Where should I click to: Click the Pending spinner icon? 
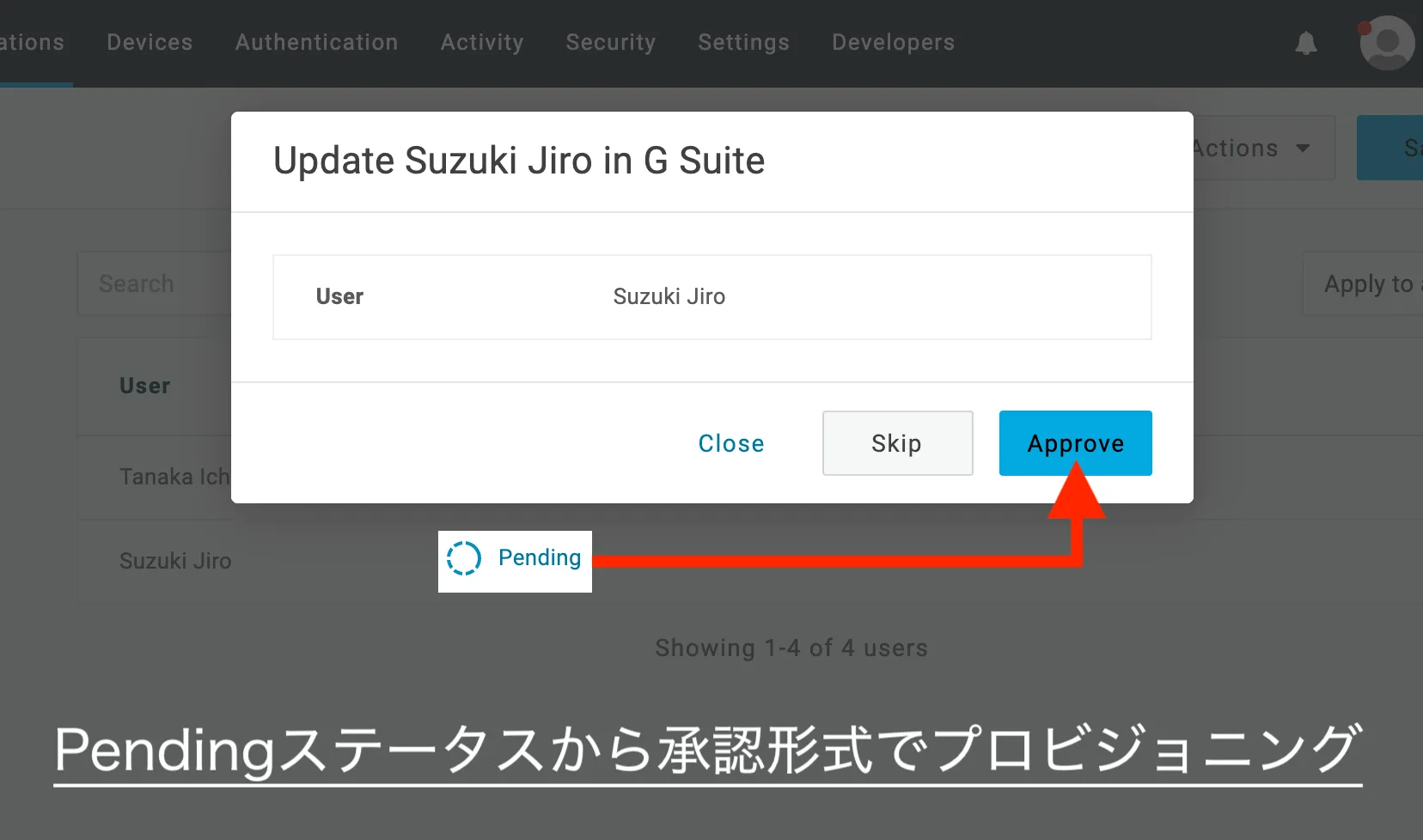click(x=463, y=558)
